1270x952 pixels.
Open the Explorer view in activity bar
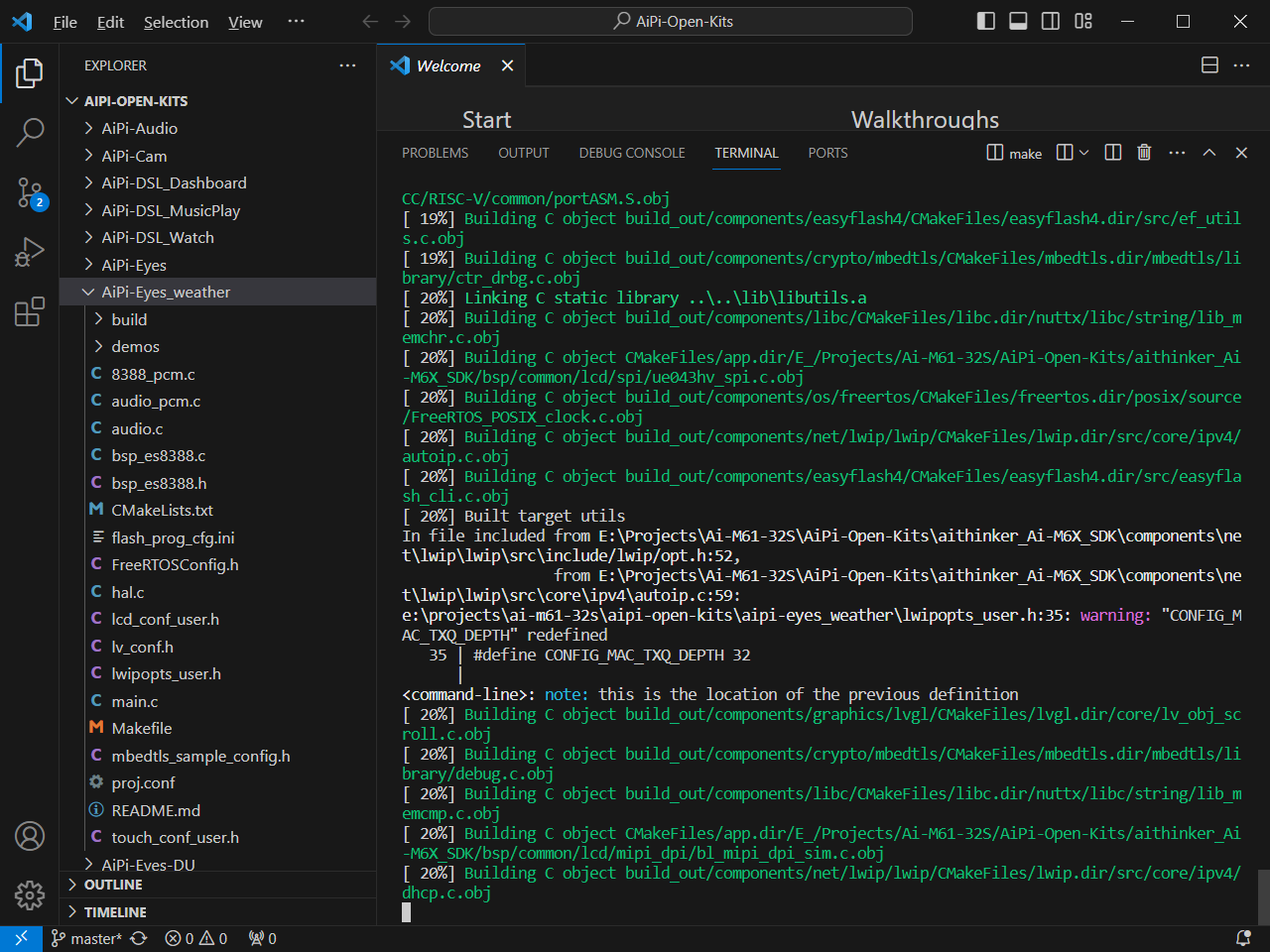[30, 72]
